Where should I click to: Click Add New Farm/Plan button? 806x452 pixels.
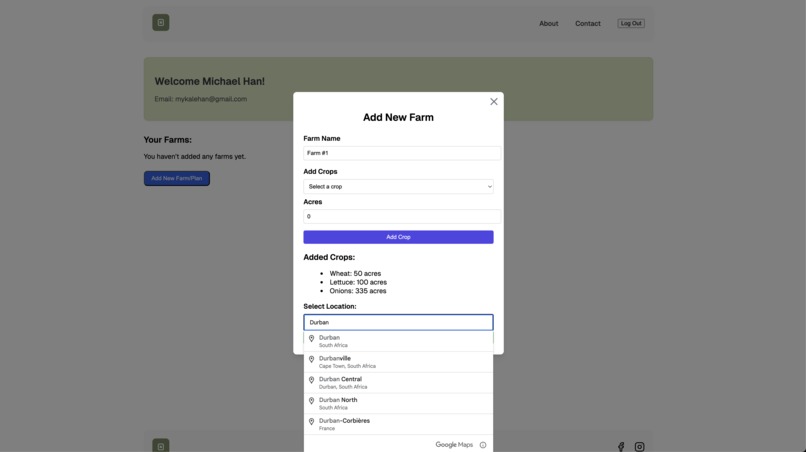[x=176, y=178]
